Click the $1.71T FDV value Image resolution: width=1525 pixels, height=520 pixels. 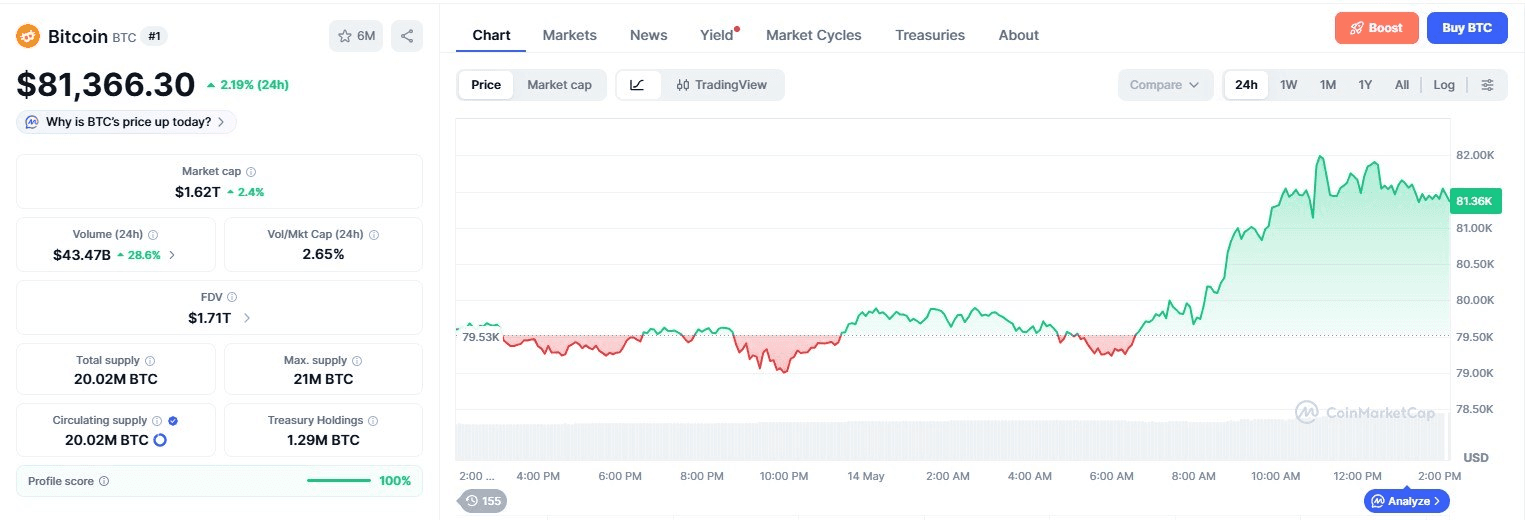(x=210, y=318)
